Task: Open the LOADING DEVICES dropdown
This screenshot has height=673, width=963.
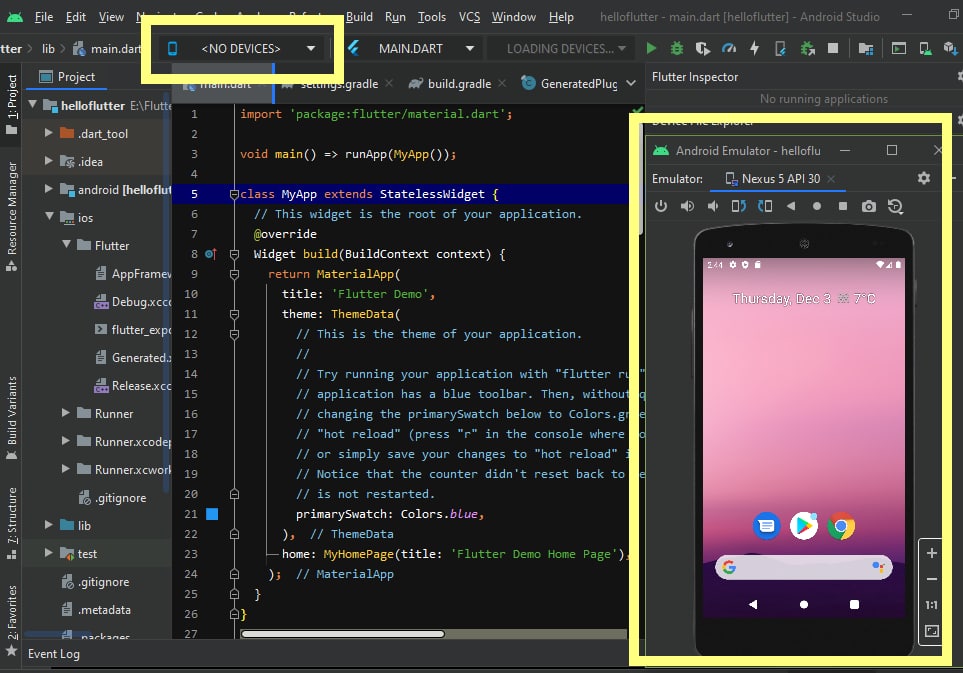Action: pyautogui.click(x=559, y=49)
